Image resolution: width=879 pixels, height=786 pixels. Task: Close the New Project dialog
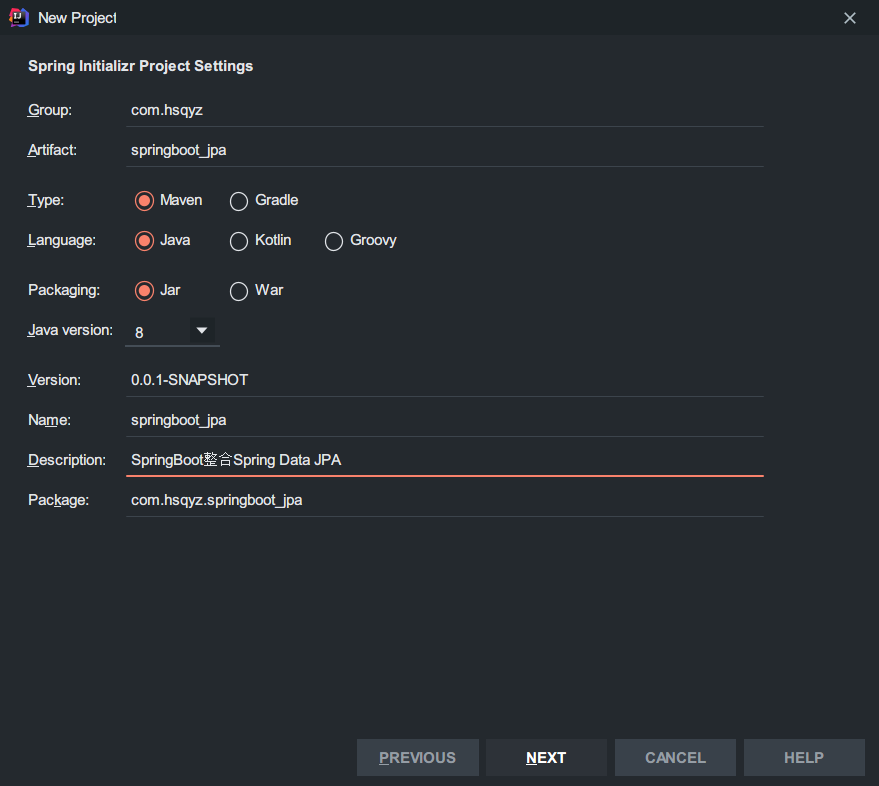pyautogui.click(x=849, y=18)
